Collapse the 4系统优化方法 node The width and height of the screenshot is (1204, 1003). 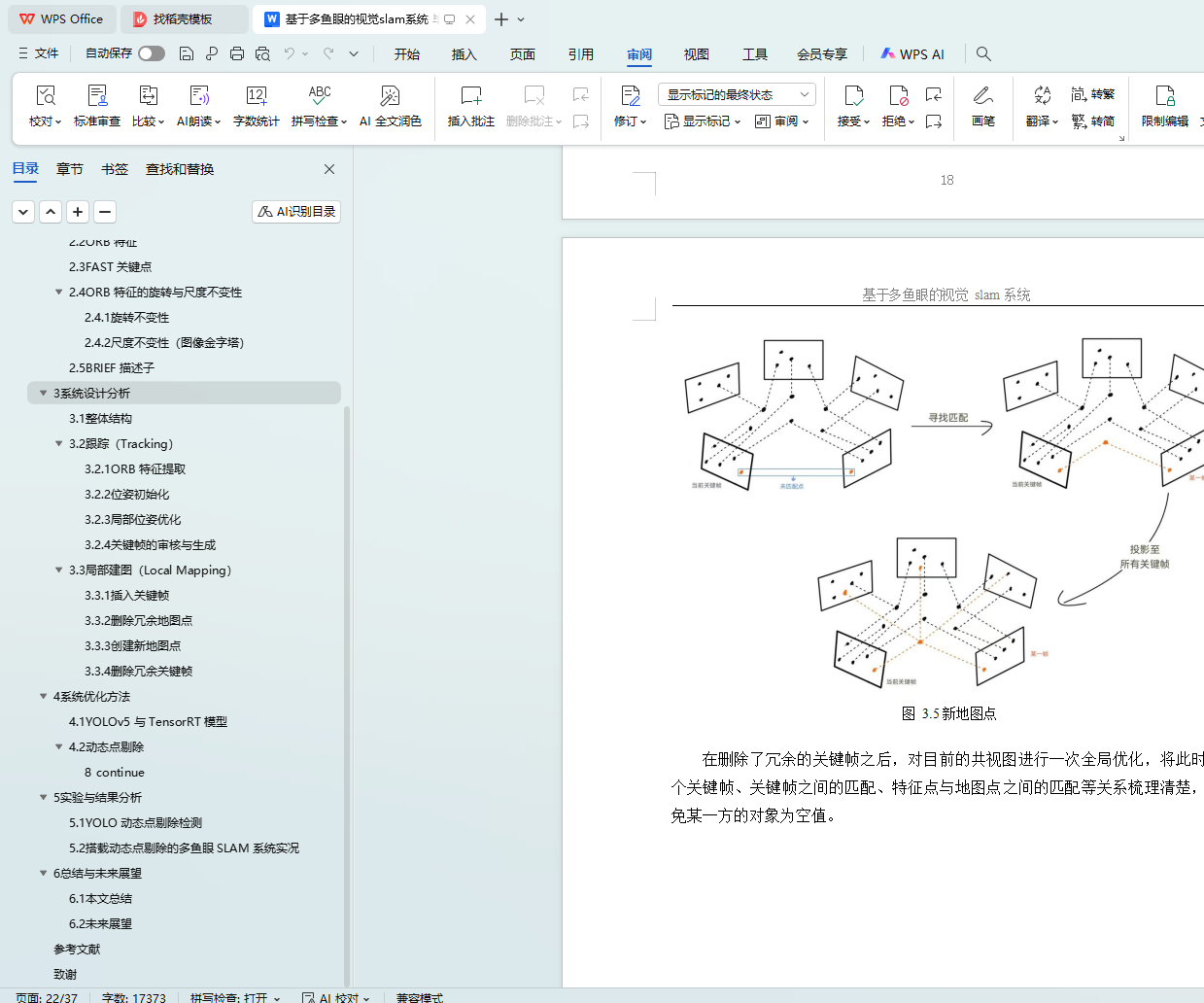[x=43, y=696]
